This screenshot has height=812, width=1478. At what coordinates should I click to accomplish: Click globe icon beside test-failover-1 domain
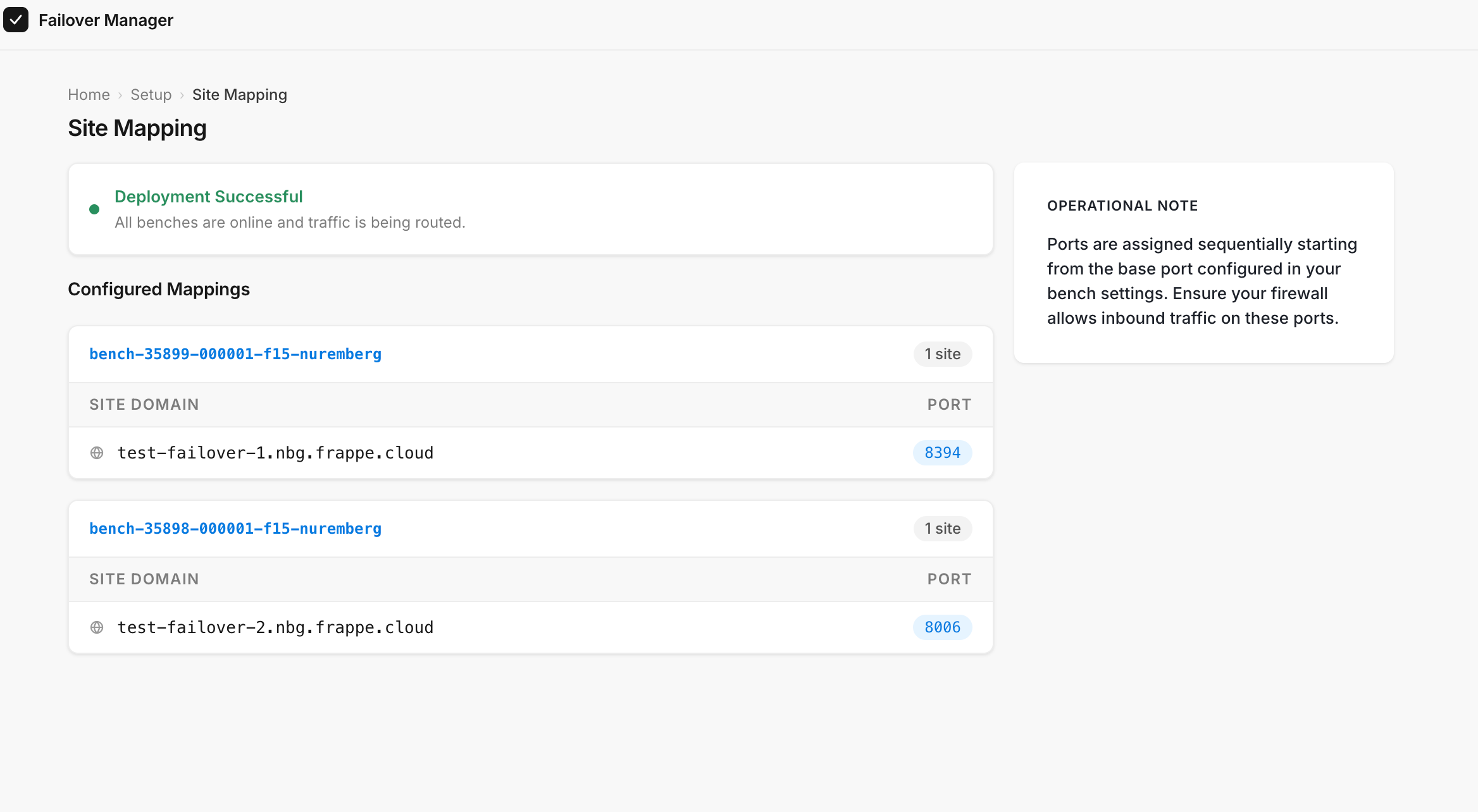click(x=97, y=453)
